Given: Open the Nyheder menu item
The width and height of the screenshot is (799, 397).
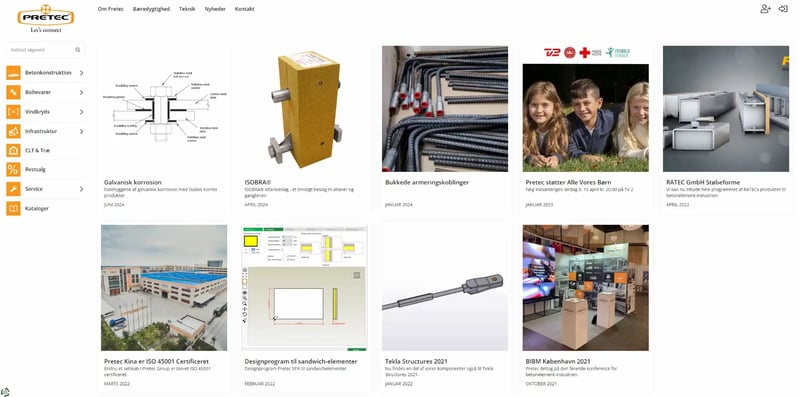Looking at the screenshot, I should pos(215,9).
